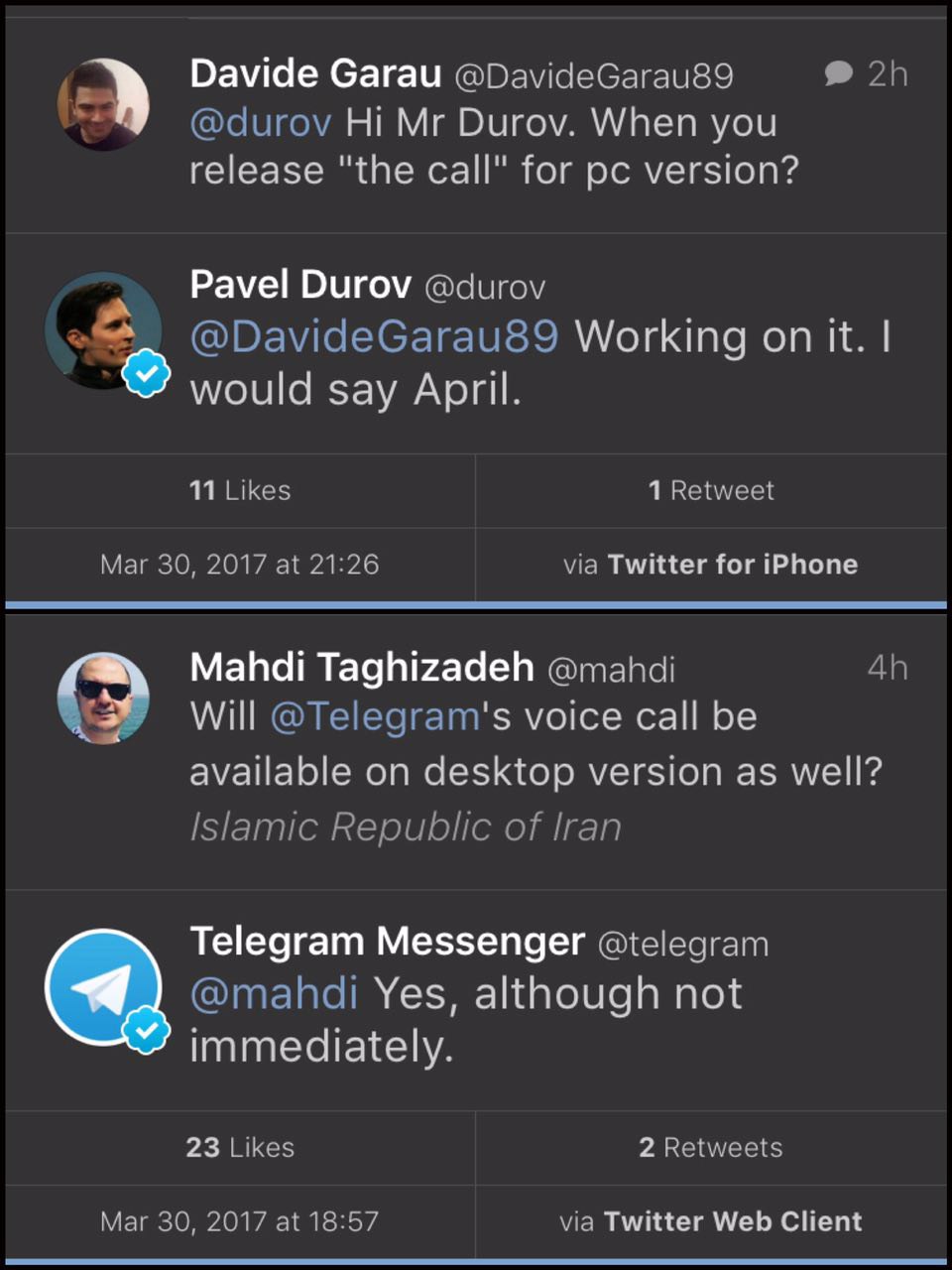Click the reply bubble icon next to 2h
Image resolution: width=952 pixels, height=1270 pixels.
click(839, 73)
